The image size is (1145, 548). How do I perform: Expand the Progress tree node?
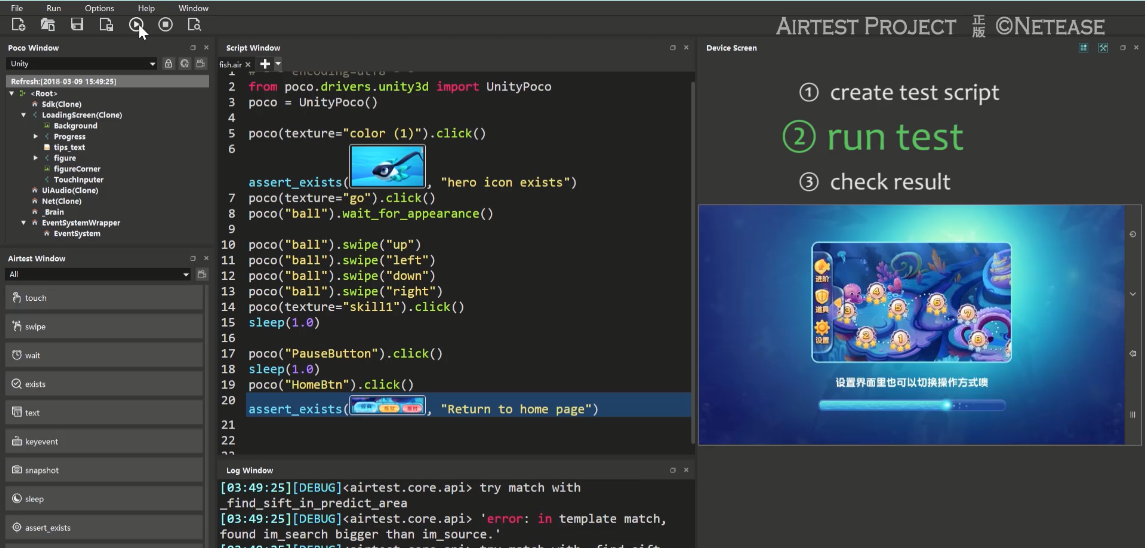(x=35, y=137)
